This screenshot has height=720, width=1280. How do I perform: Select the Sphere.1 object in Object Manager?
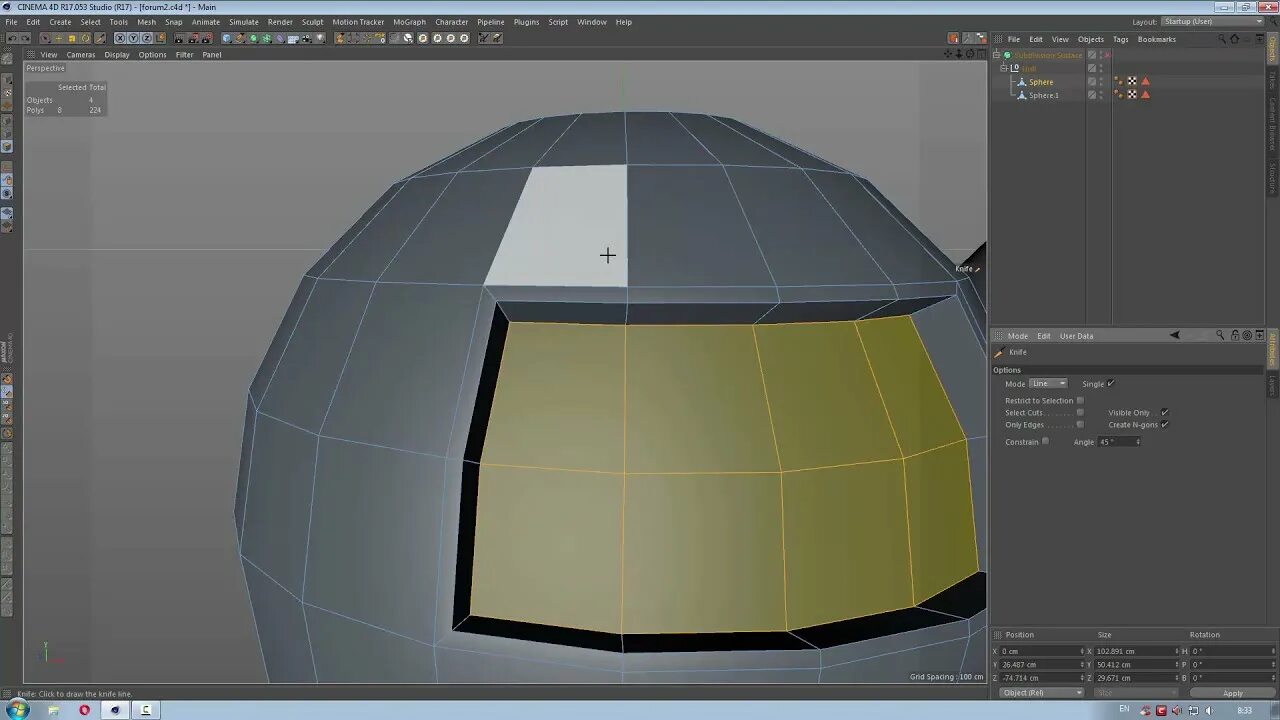(1044, 95)
